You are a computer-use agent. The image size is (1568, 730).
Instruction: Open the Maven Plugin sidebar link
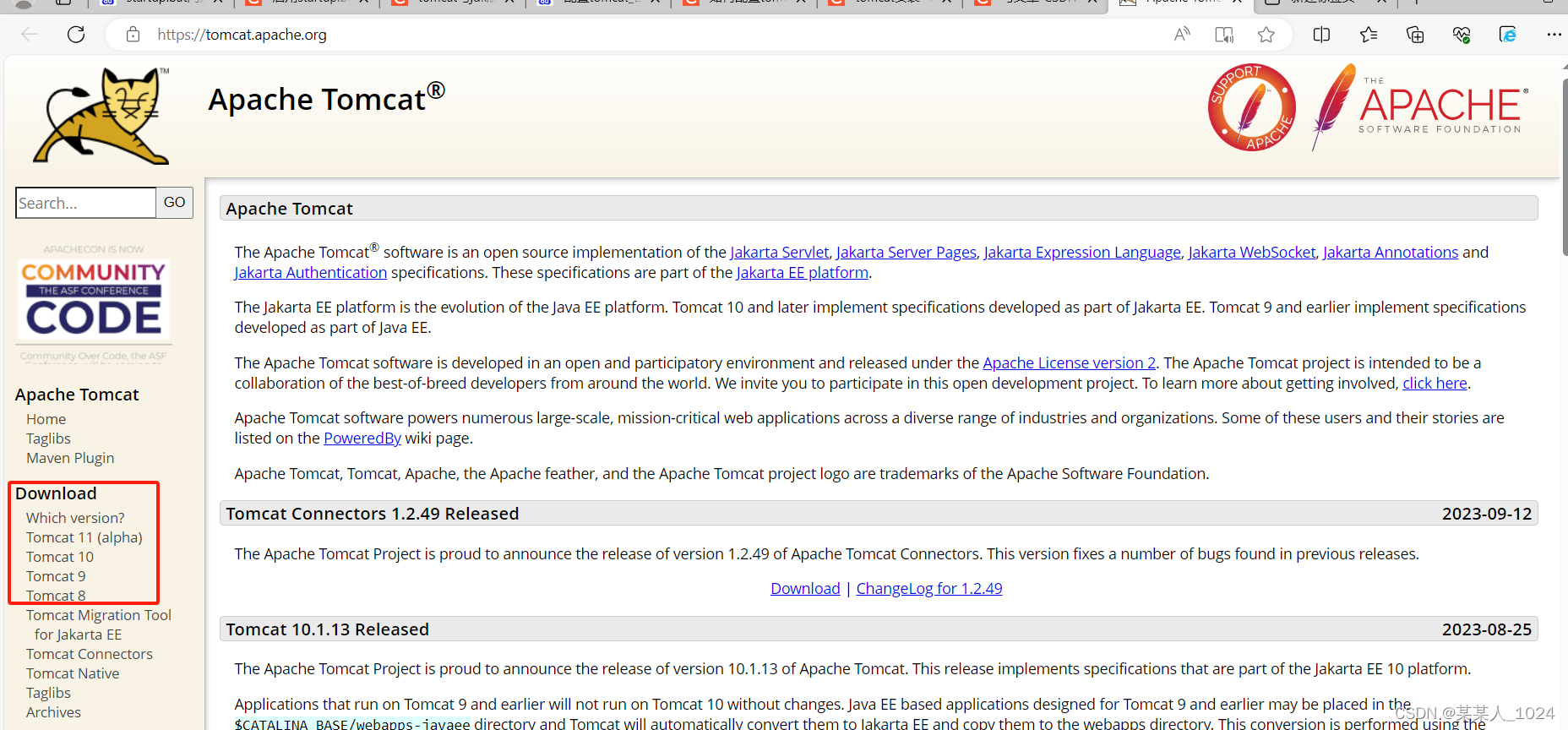tap(70, 458)
